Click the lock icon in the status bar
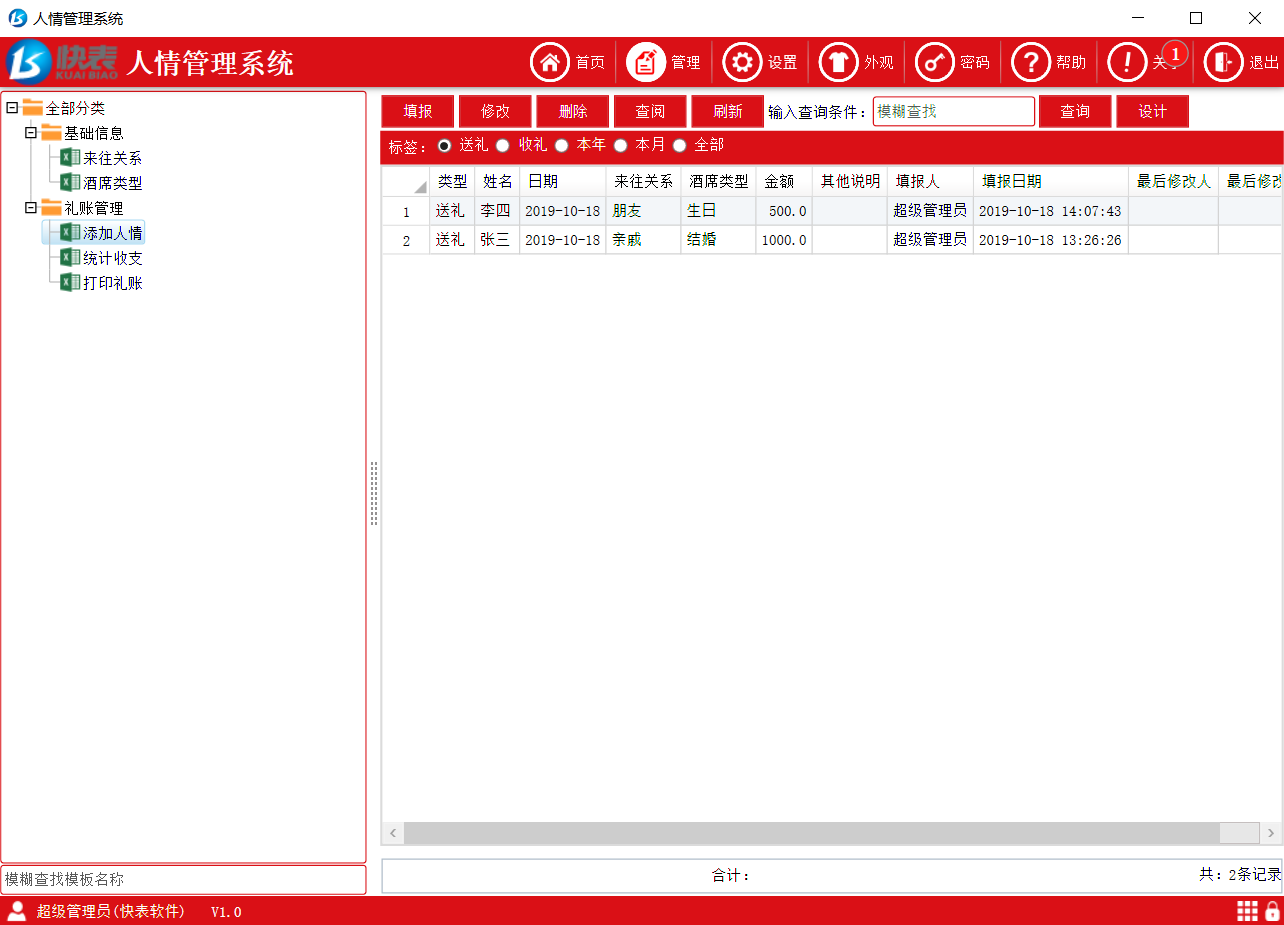This screenshot has width=1284, height=925. coord(1274,911)
